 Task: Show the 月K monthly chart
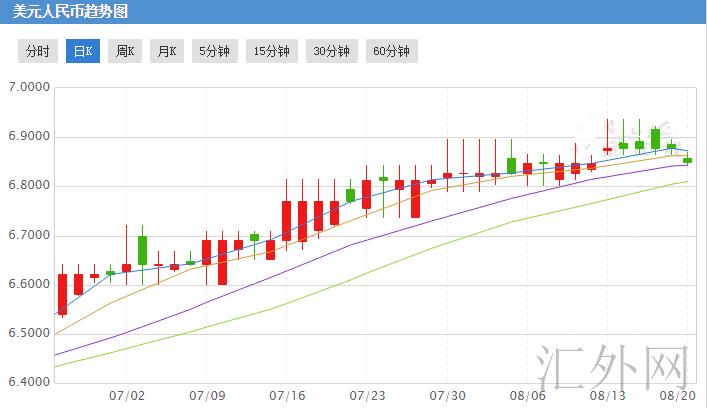click(x=166, y=51)
